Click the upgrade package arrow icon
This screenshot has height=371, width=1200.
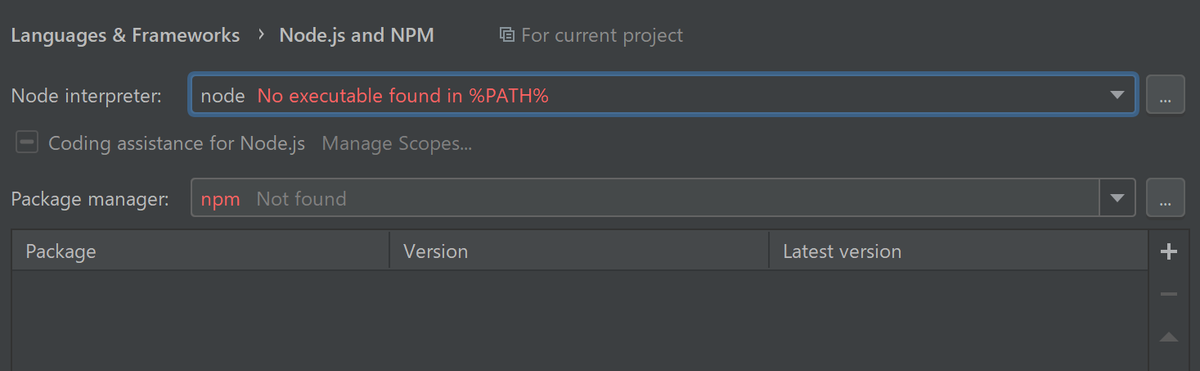(1168, 337)
